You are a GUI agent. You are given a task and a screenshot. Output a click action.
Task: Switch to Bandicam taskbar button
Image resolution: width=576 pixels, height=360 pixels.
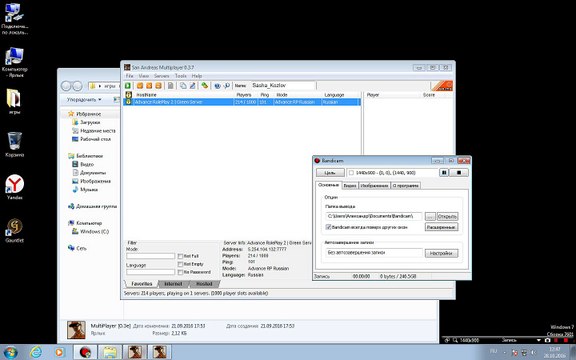(85, 353)
